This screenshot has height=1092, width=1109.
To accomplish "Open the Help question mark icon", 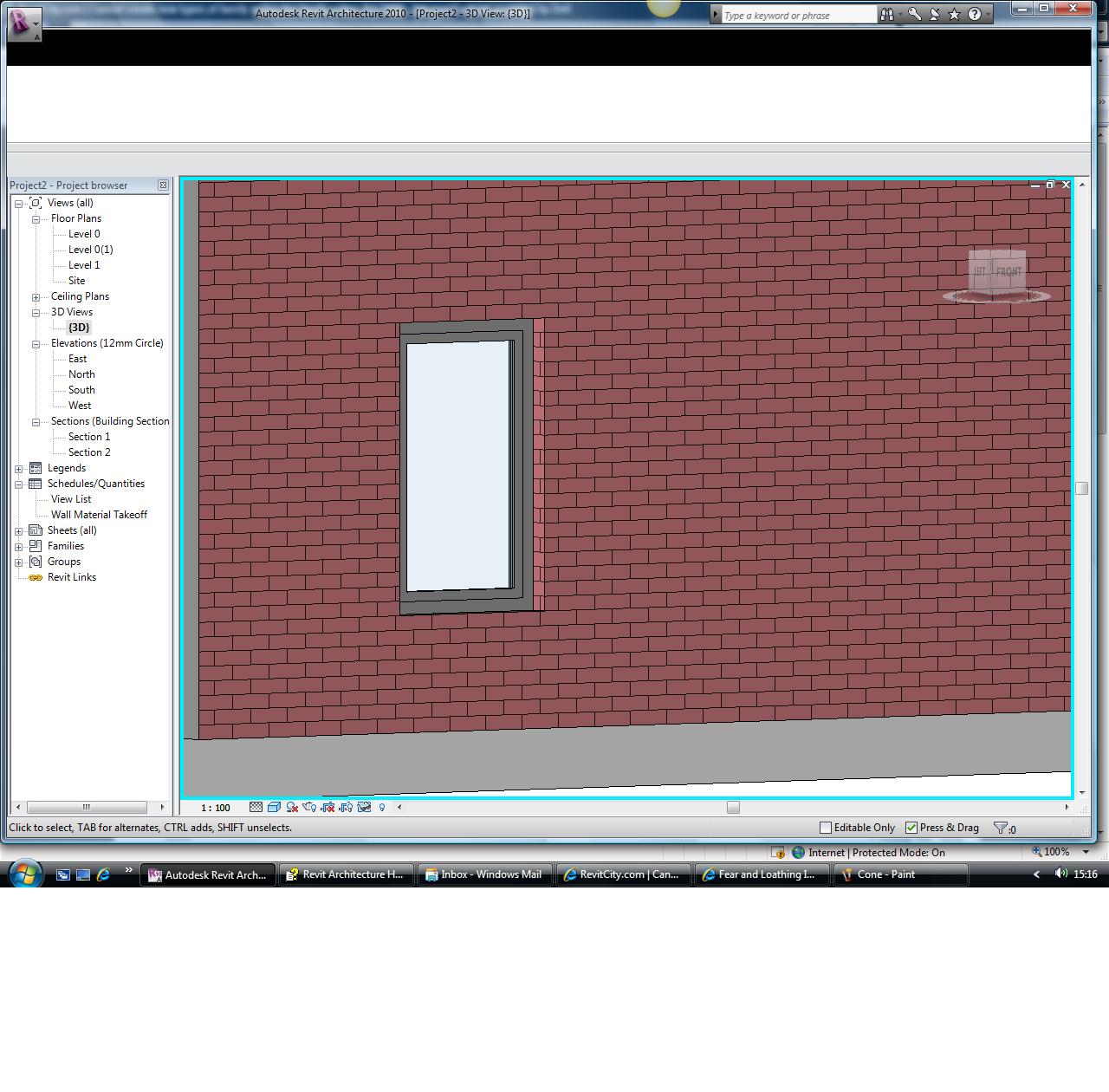I will point(975,15).
